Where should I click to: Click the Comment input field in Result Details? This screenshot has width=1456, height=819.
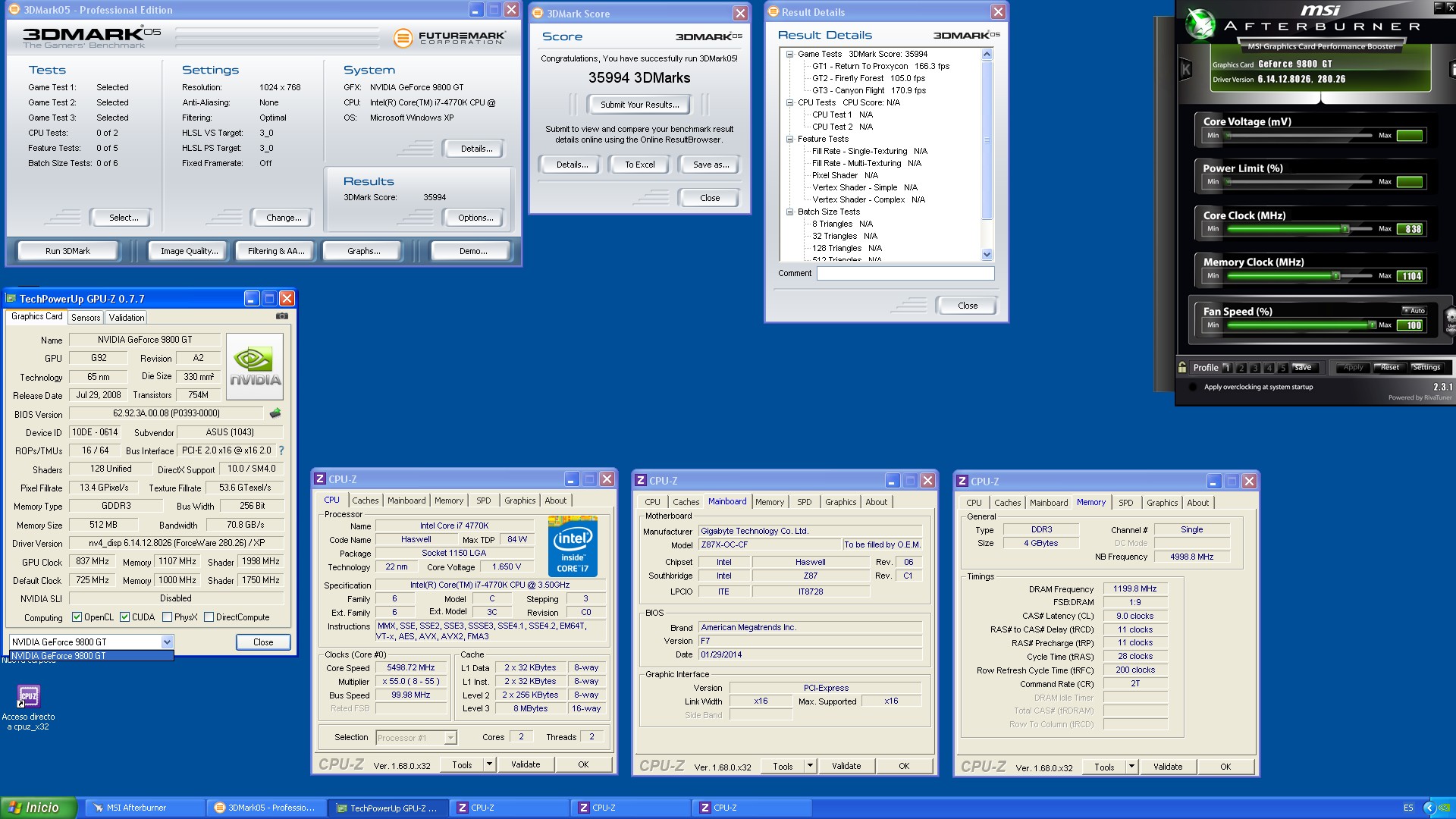pyautogui.click(x=905, y=274)
